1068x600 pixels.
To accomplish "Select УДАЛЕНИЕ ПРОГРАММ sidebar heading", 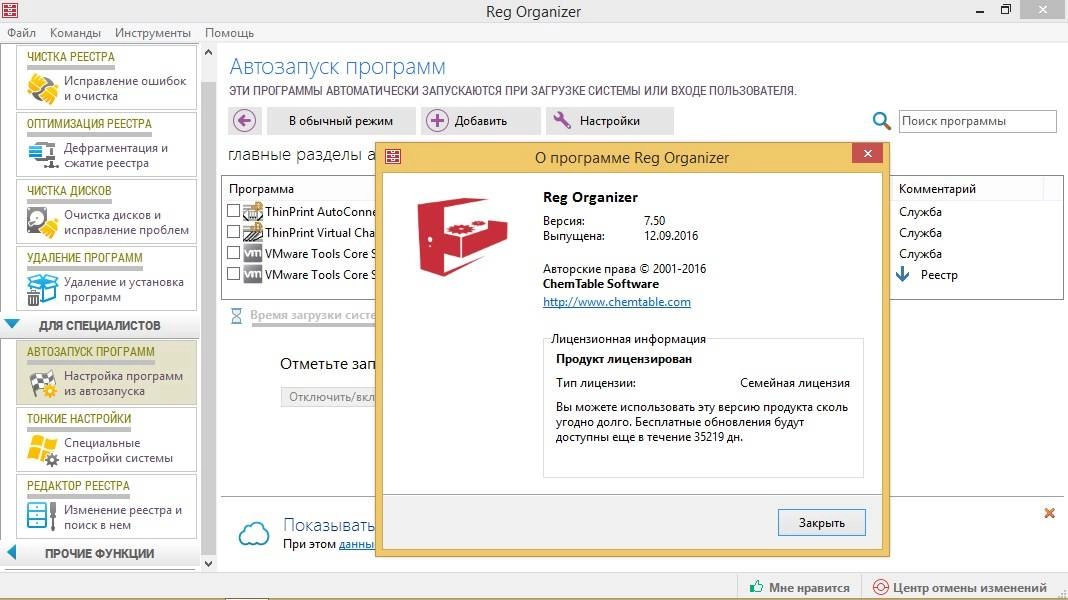I will pyautogui.click(x=84, y=257).
